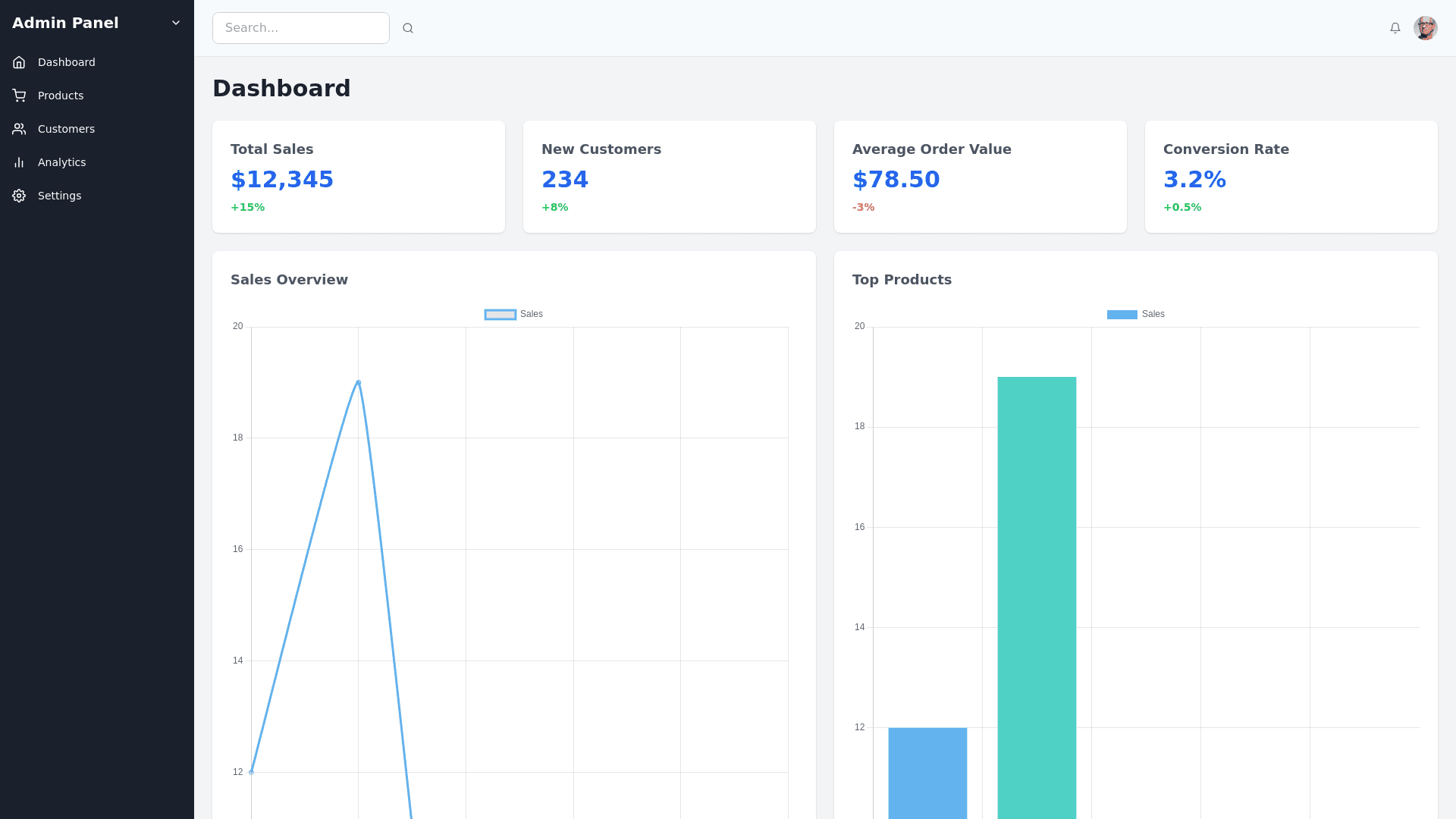
Task: Focus the Search input field
Action: coord(300,28)
